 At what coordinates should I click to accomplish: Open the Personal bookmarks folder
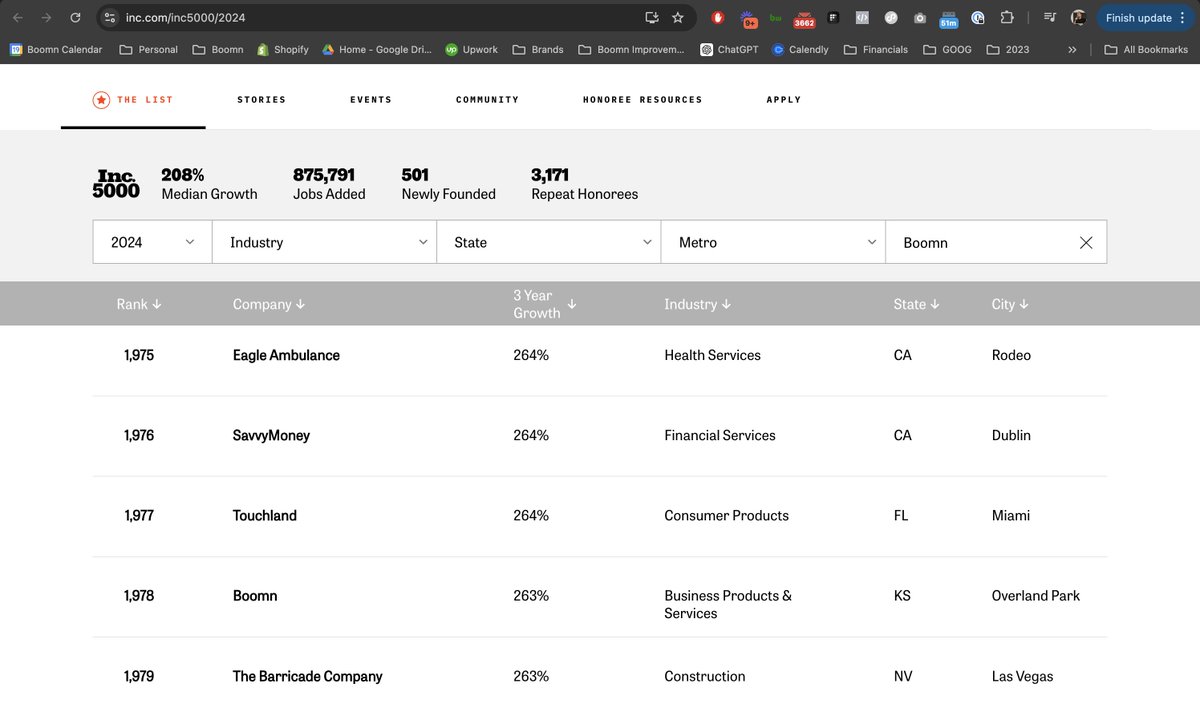coord(148,49)
